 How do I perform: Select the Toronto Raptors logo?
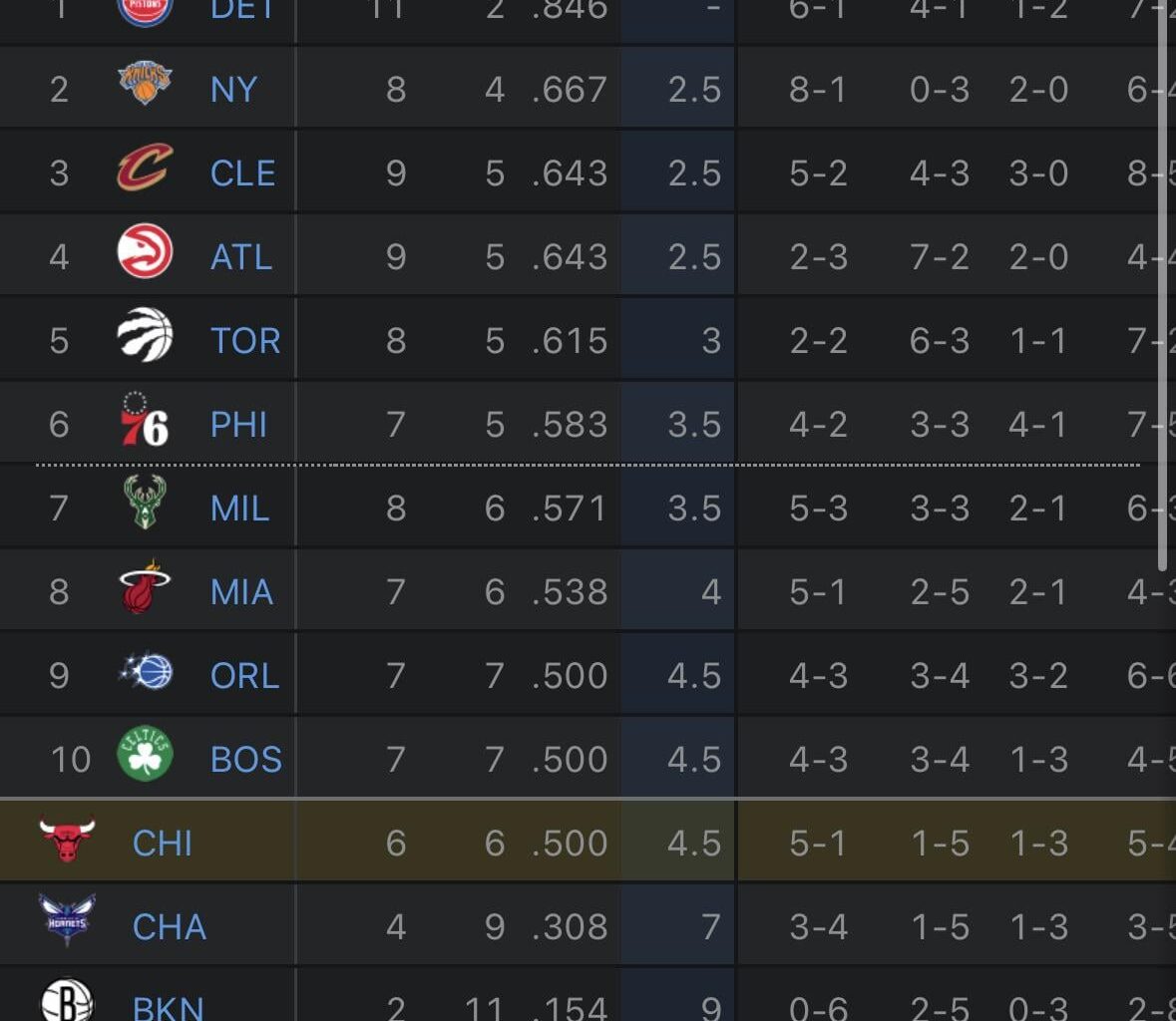point(145,338)
